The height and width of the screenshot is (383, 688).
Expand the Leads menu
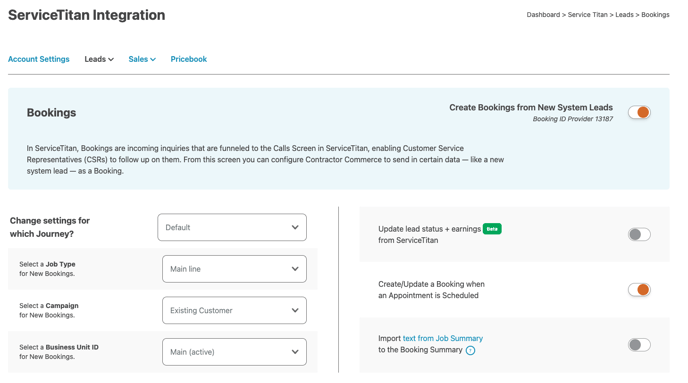[99, 59]
